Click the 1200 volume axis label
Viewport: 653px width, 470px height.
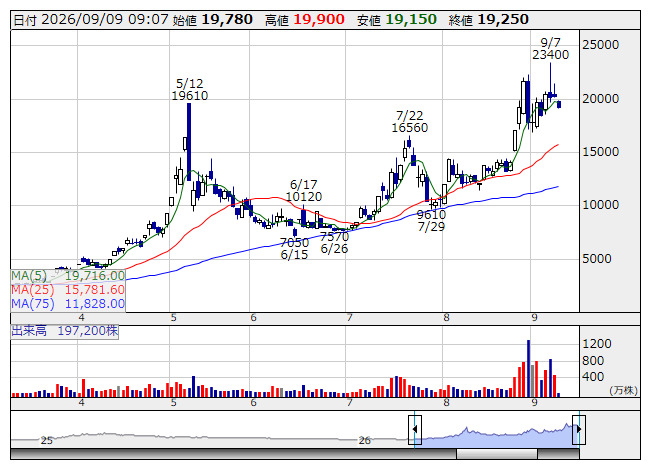pos(597,344)
